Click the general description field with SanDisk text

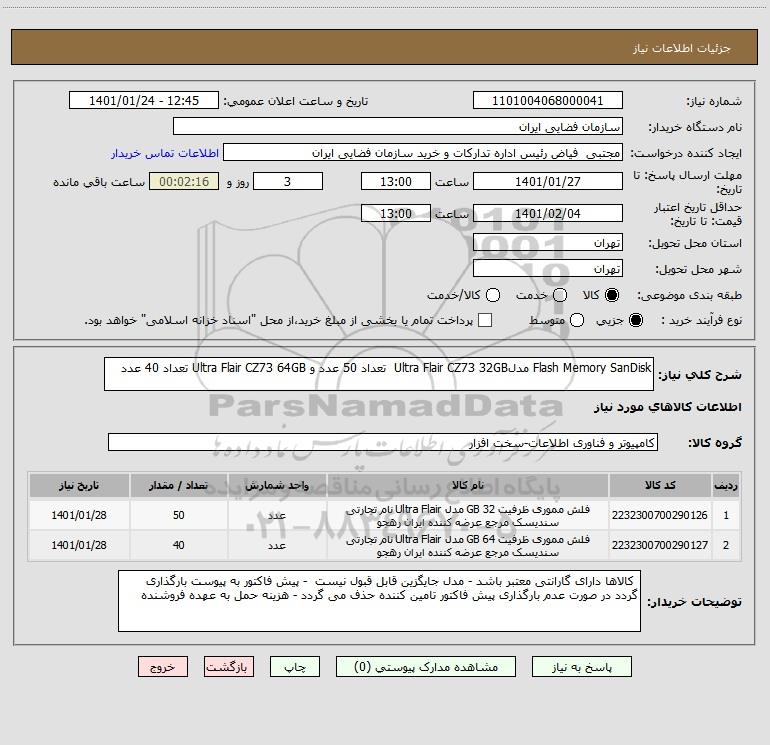pos(379,374)
